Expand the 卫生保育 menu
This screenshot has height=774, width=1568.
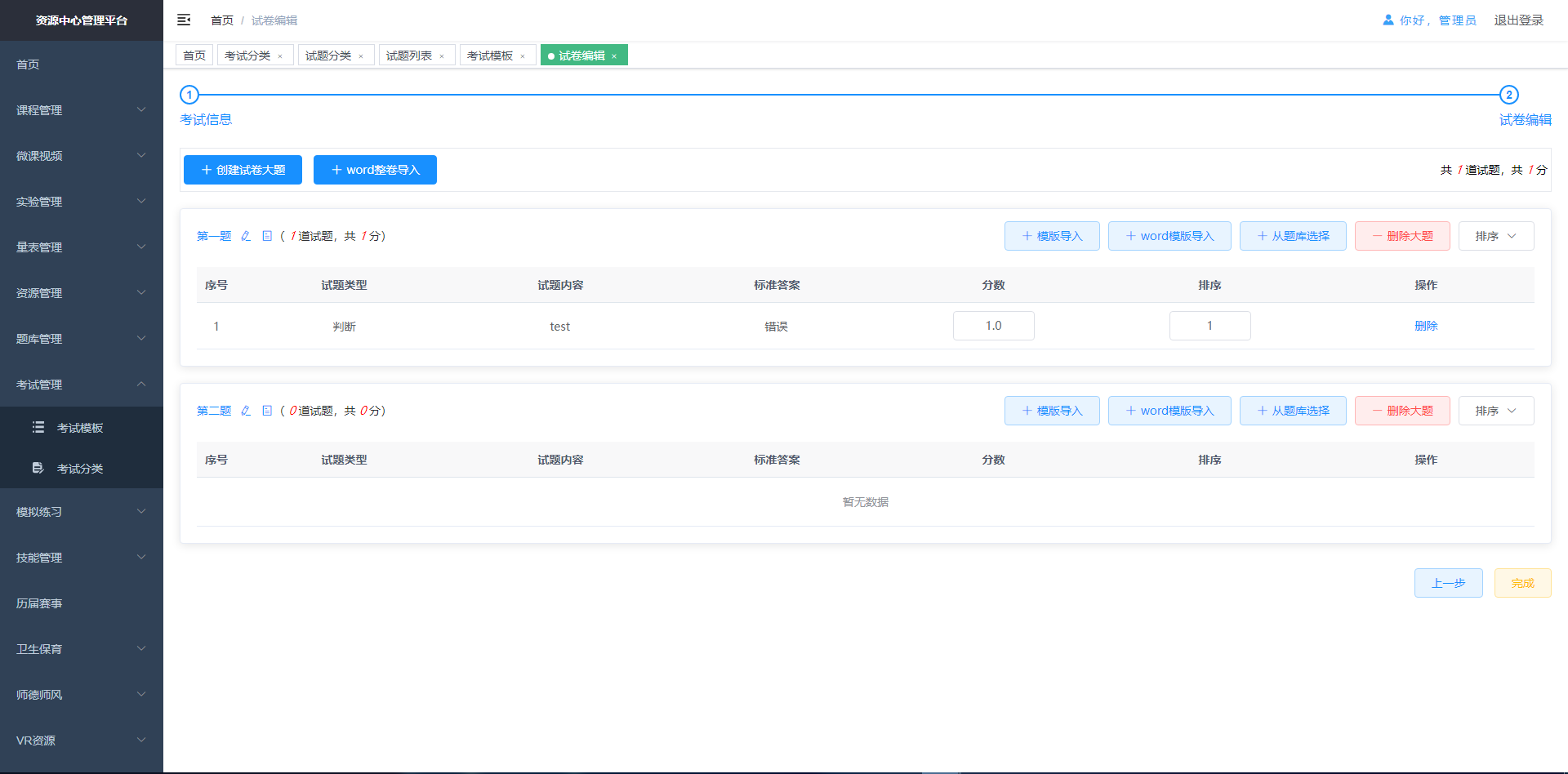point(82,649)
